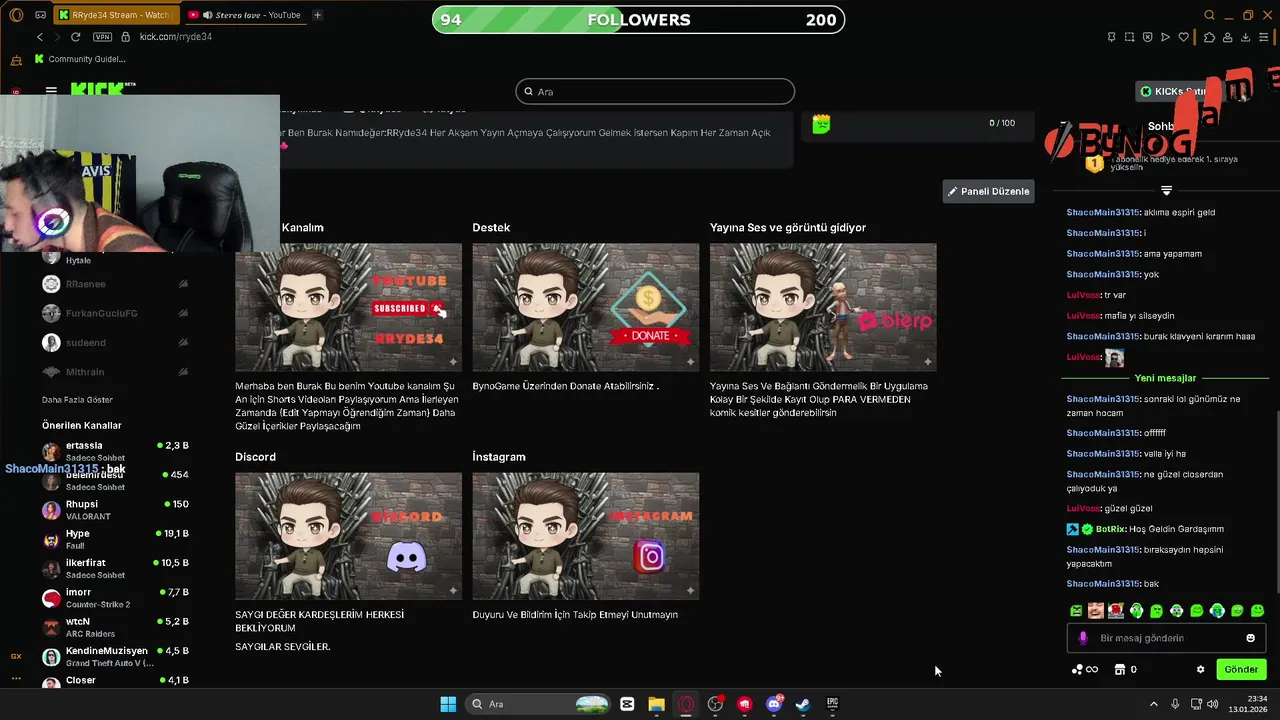Screen dimensions: 1280x720
Task: Open the Destek donate panel image
Action: 585,307
